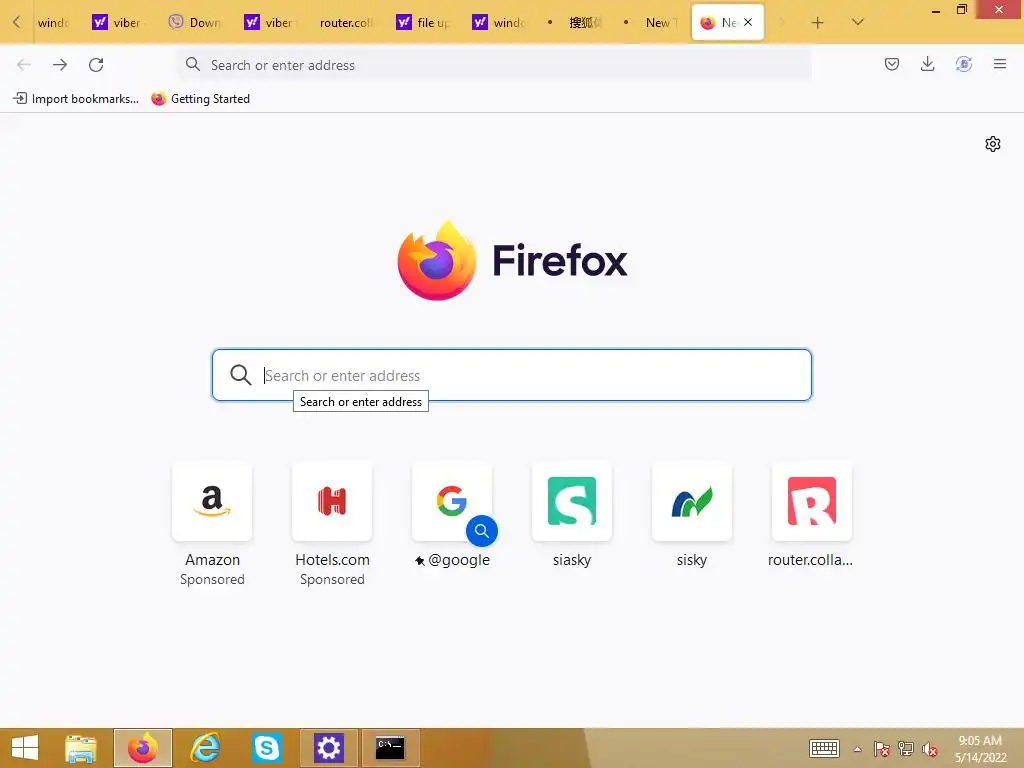
Task: Switch to the 搜狐 tab
Action: (x=576, y=22)
